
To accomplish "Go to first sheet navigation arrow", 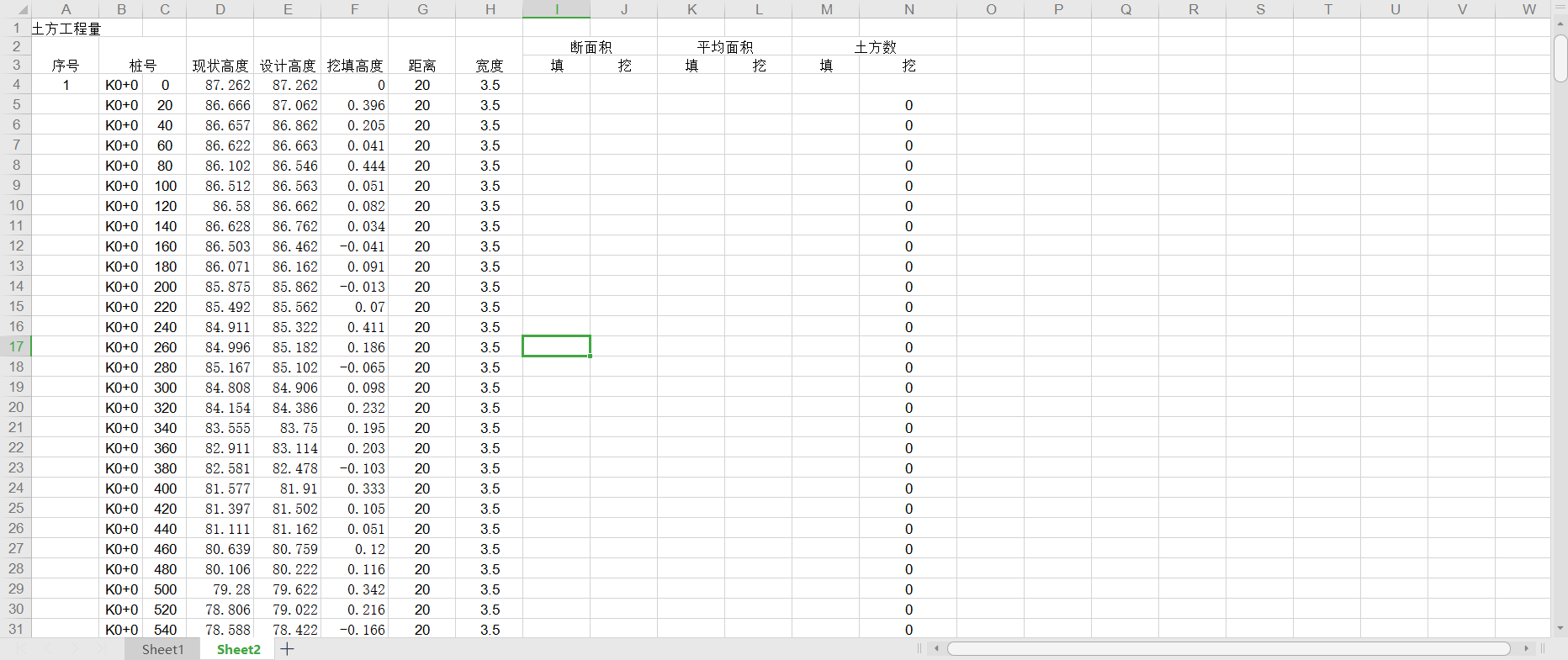I will (22, 649).
